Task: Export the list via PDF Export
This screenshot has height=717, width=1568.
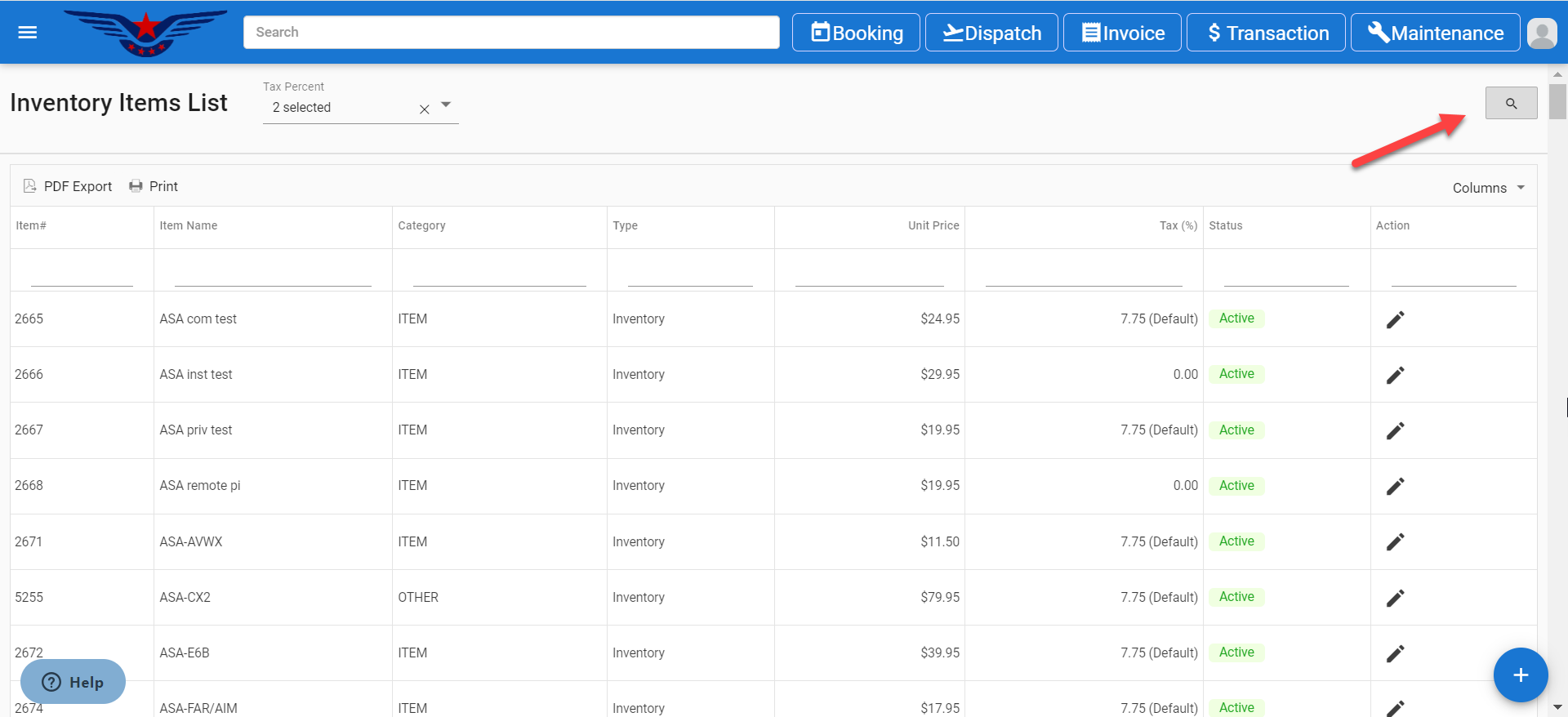Action: (x=68, y=186)
